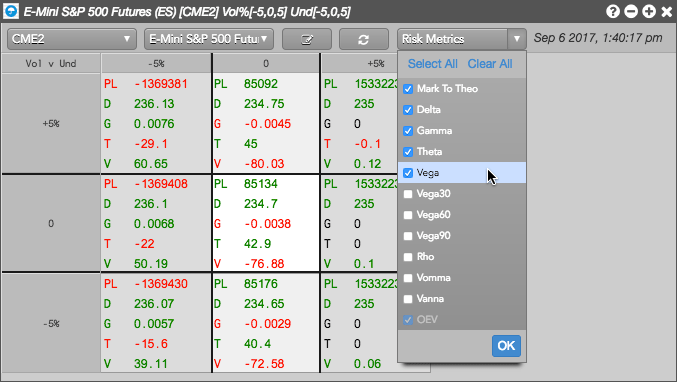This screenshot has width=677, height=382.
Task: Click vega value -80.03
Action: [264, 164]
